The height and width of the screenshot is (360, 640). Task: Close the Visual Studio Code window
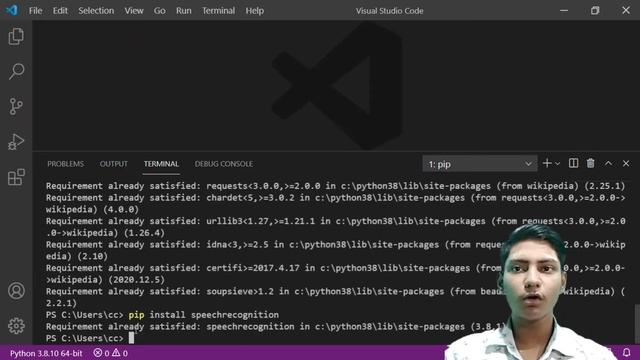(626, 10)
